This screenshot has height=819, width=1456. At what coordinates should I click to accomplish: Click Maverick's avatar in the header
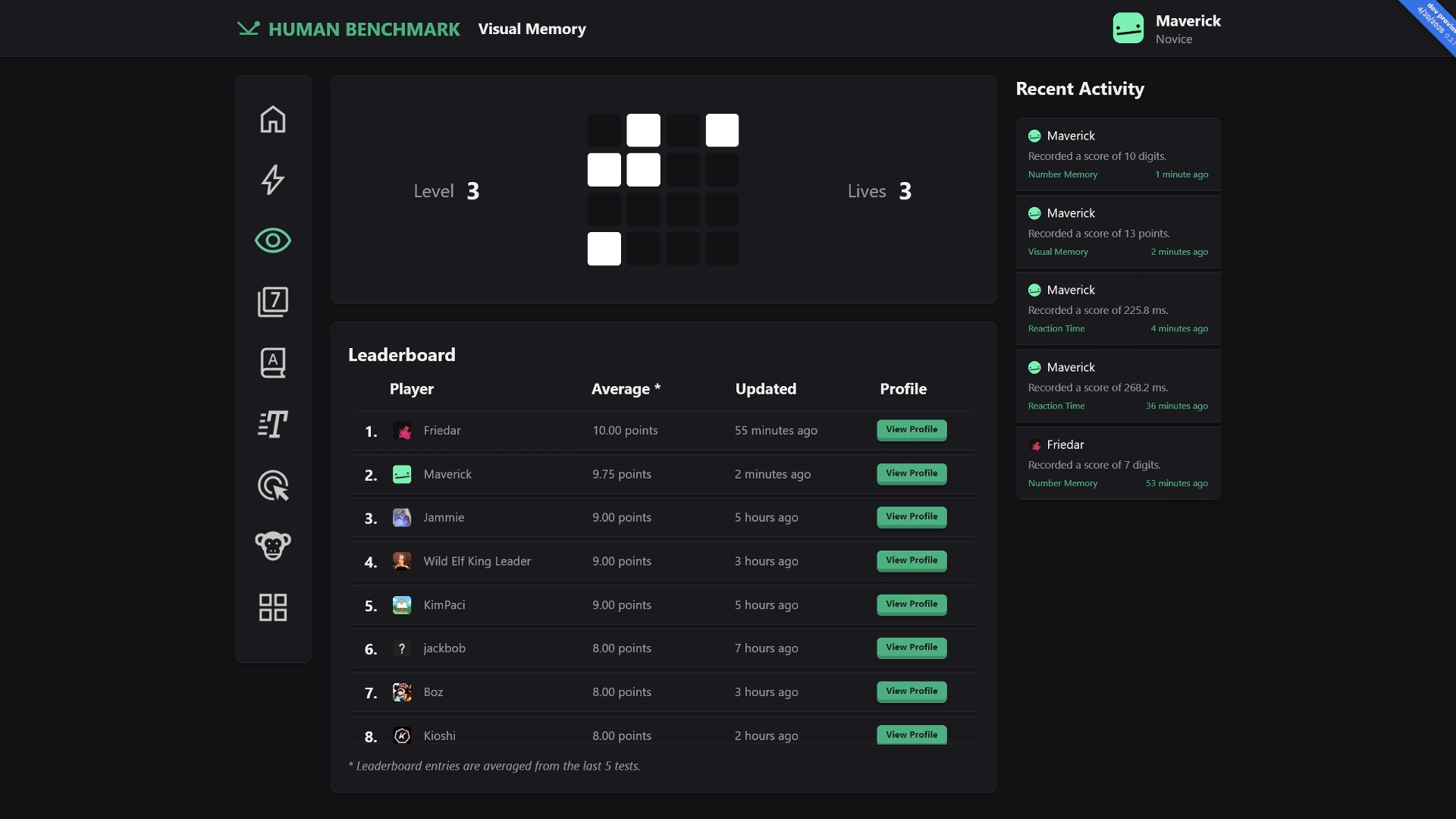[x=1128, y=28]
